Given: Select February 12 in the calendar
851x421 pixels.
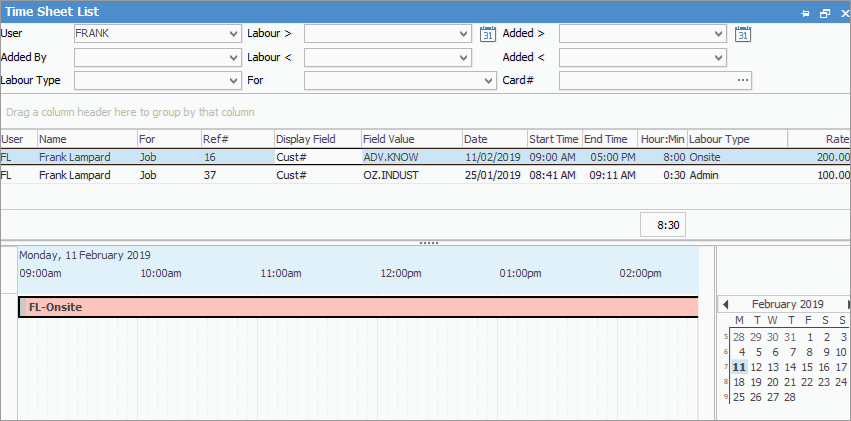Looking at the screenshot, I should pyautogui.click(x=756, y=367).
